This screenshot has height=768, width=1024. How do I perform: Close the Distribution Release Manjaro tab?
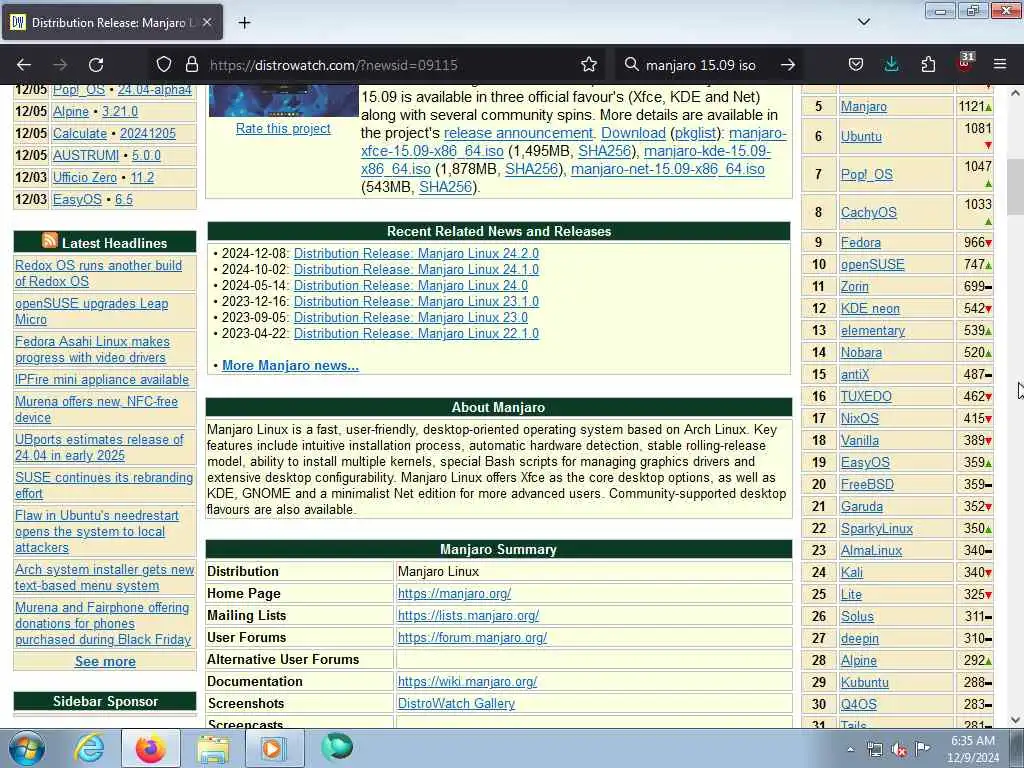pyautogui.click(x=207, y=22)
